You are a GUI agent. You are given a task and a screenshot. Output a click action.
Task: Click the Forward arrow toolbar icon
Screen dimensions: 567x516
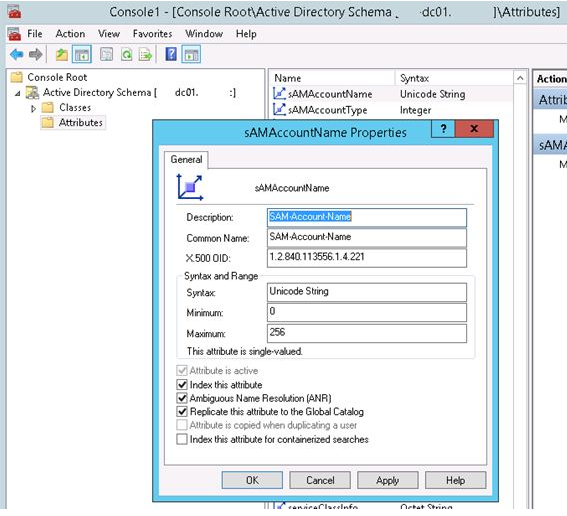coord(35,55)
